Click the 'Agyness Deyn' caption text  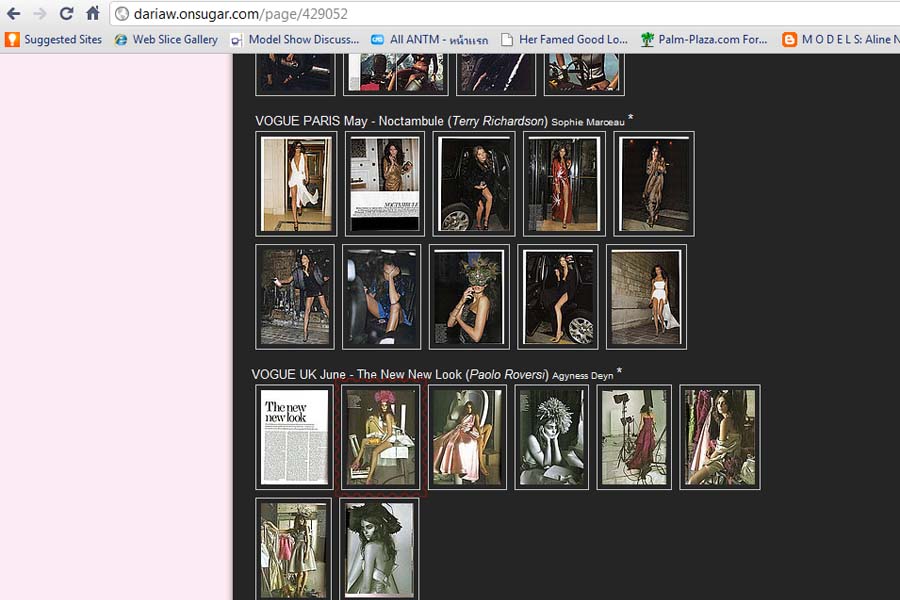click(x=583, y=376)
